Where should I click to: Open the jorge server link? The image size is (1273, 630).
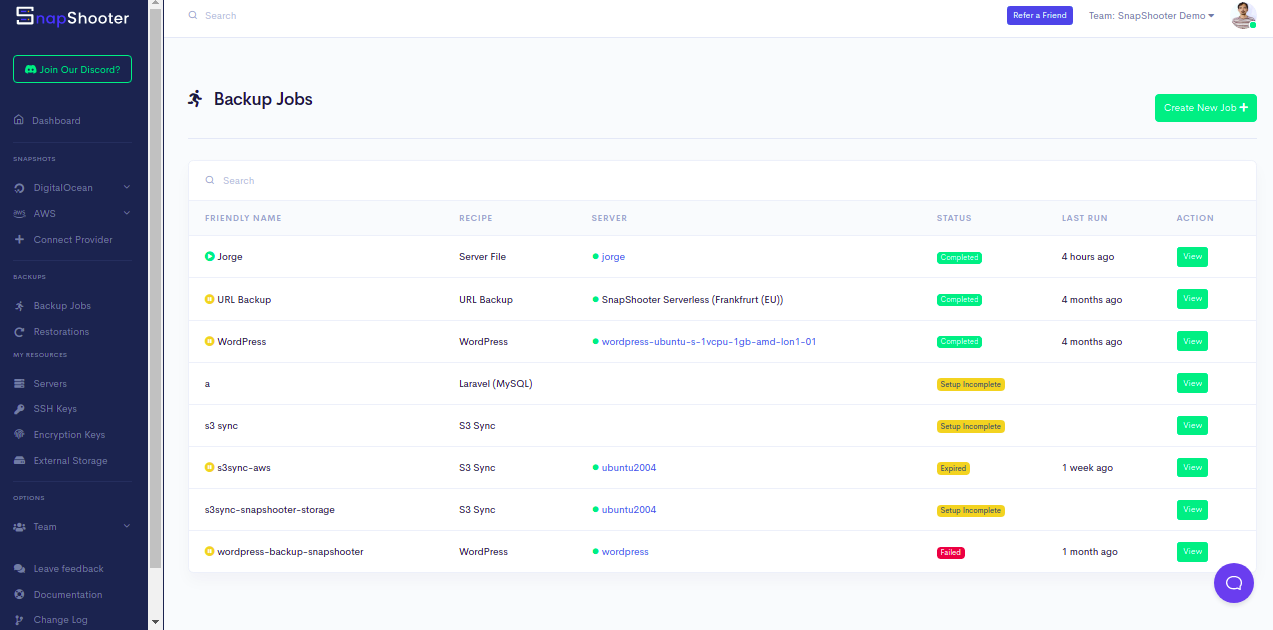point(613,257)
